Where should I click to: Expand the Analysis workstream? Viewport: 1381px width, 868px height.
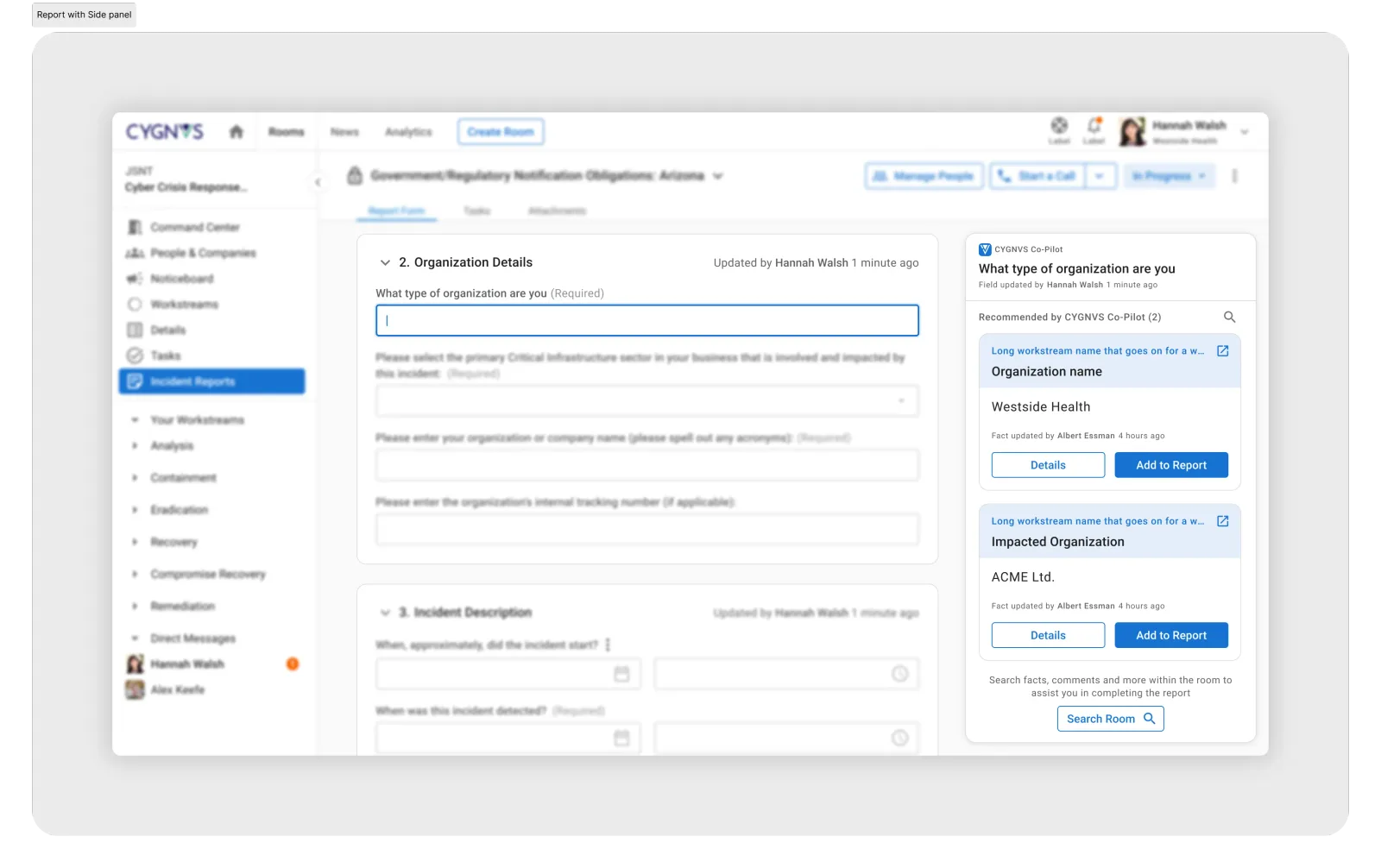click(x=135, y=446)
